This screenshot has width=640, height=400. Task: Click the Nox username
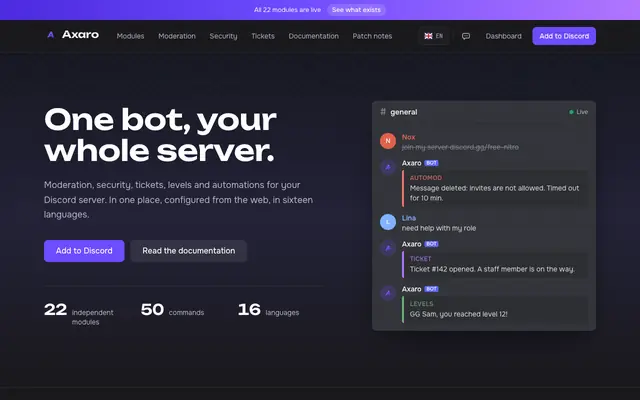pyautogui.click(x=408, y=137)
